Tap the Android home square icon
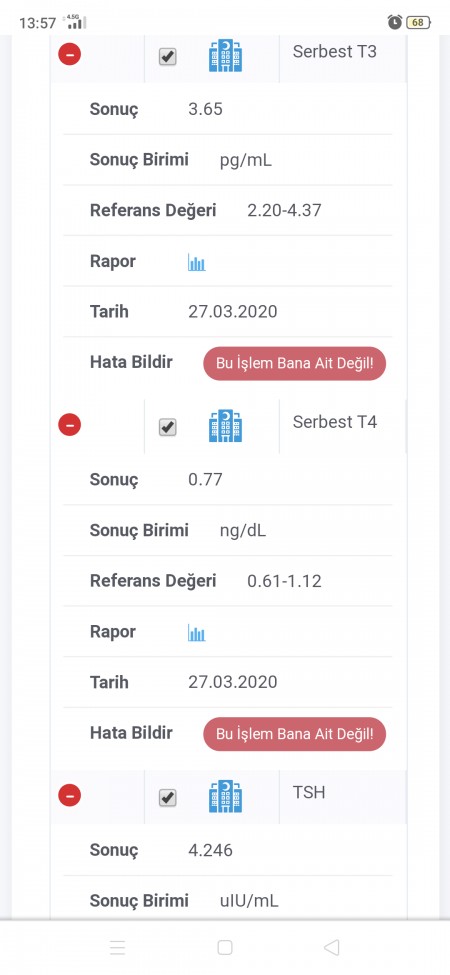The width and height of the screenshot is (450, 975). pyautogui.click(x=225, y=947)
